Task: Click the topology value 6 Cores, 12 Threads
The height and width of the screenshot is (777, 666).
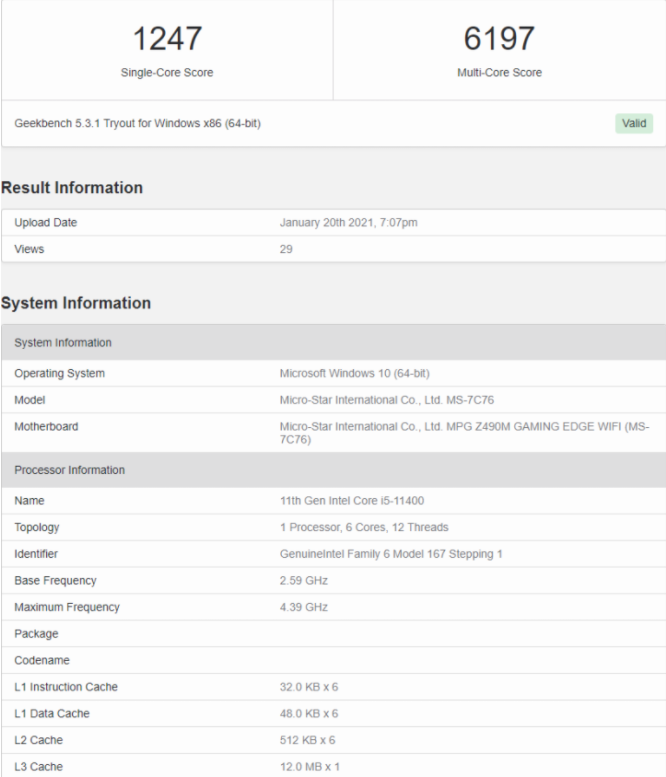Action: (364, 527)
